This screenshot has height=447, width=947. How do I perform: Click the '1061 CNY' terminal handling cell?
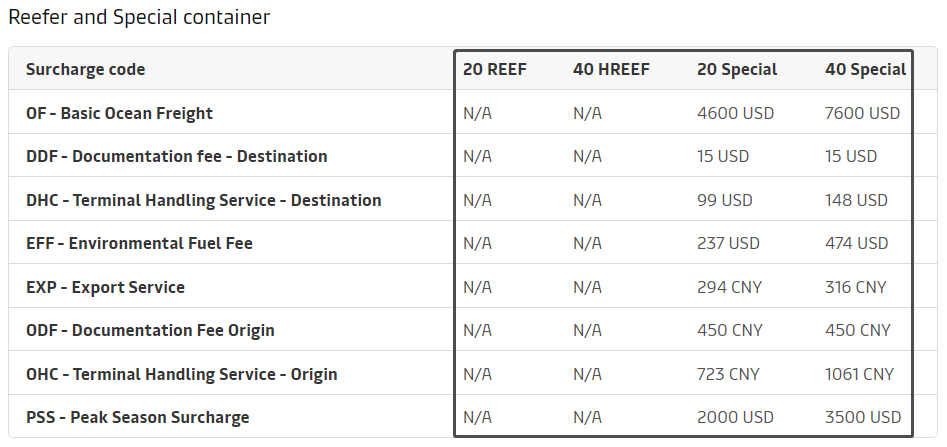pos(859,375)
